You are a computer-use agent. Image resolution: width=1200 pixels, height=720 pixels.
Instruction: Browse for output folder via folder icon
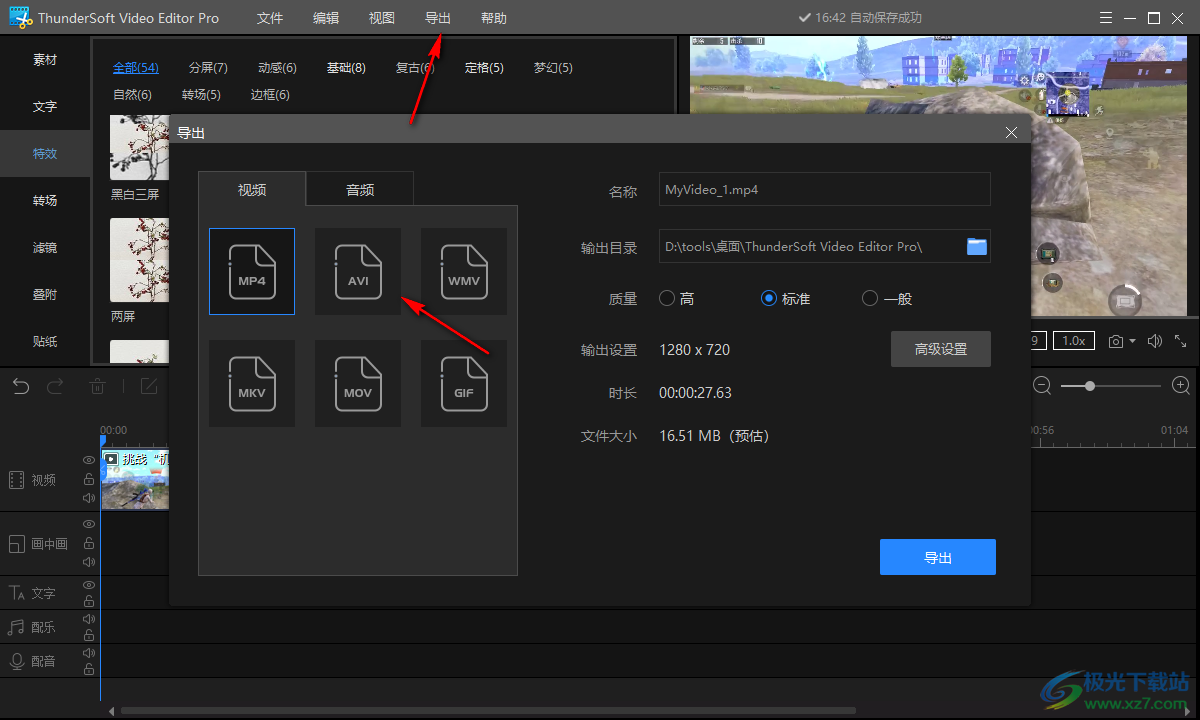click(x=977, y=246)
